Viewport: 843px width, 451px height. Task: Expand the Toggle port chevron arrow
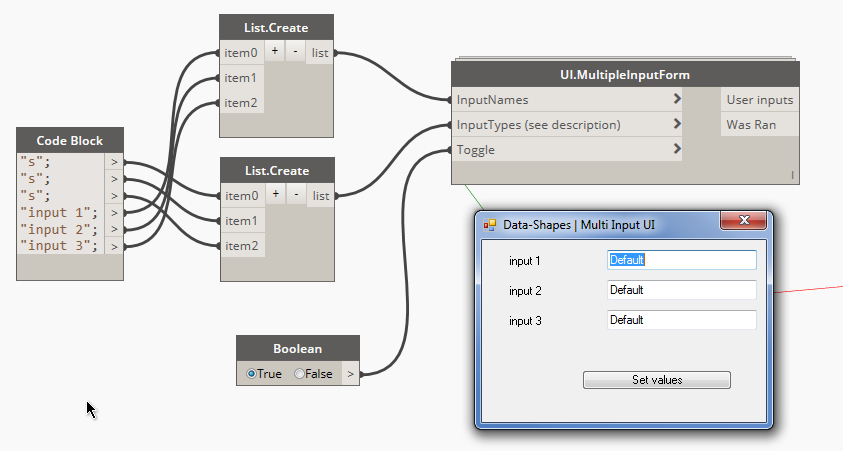[677, 148]
